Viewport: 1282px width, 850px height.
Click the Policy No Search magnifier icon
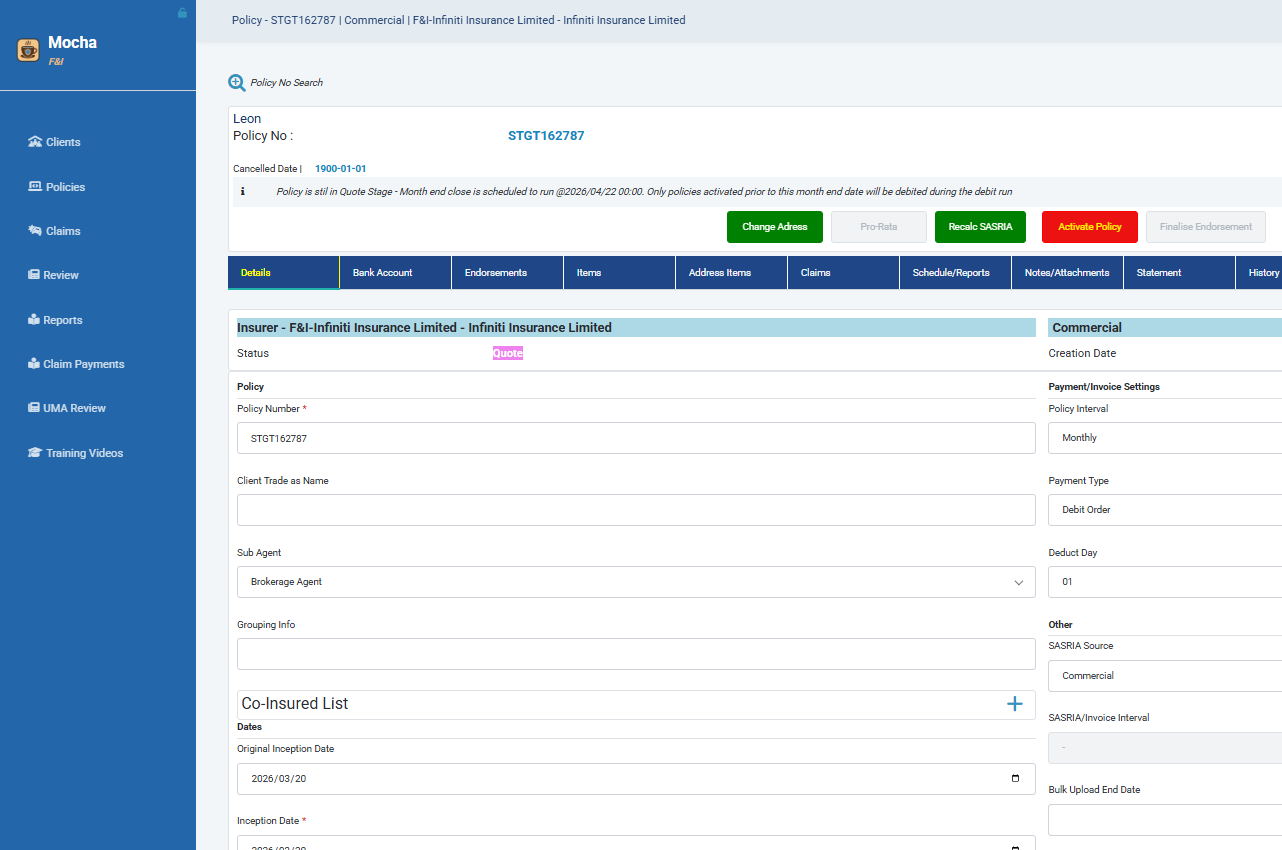(237, 82)
